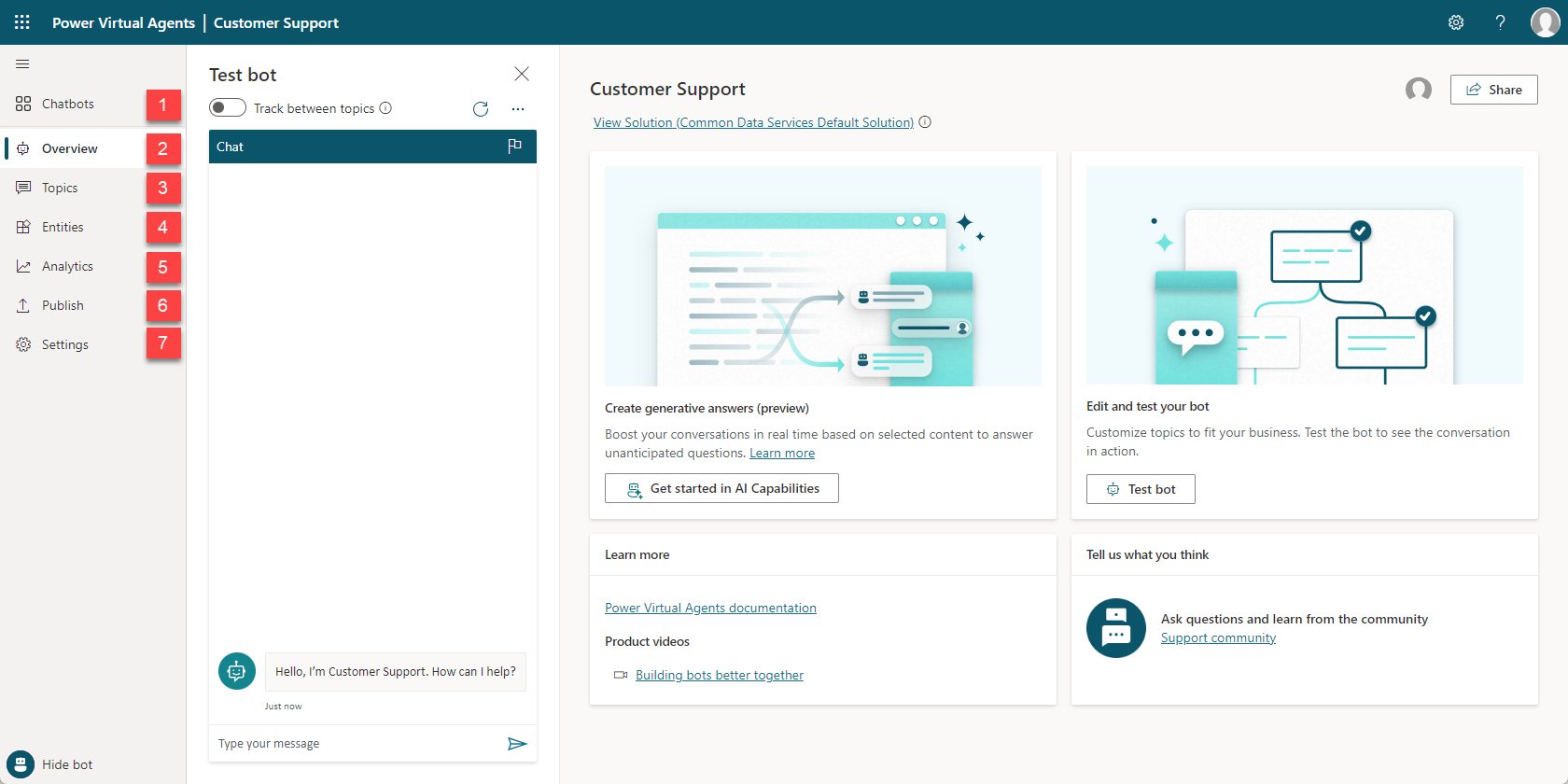
Task: Click Tell us what you think heading
Action: click(1147, 554)
